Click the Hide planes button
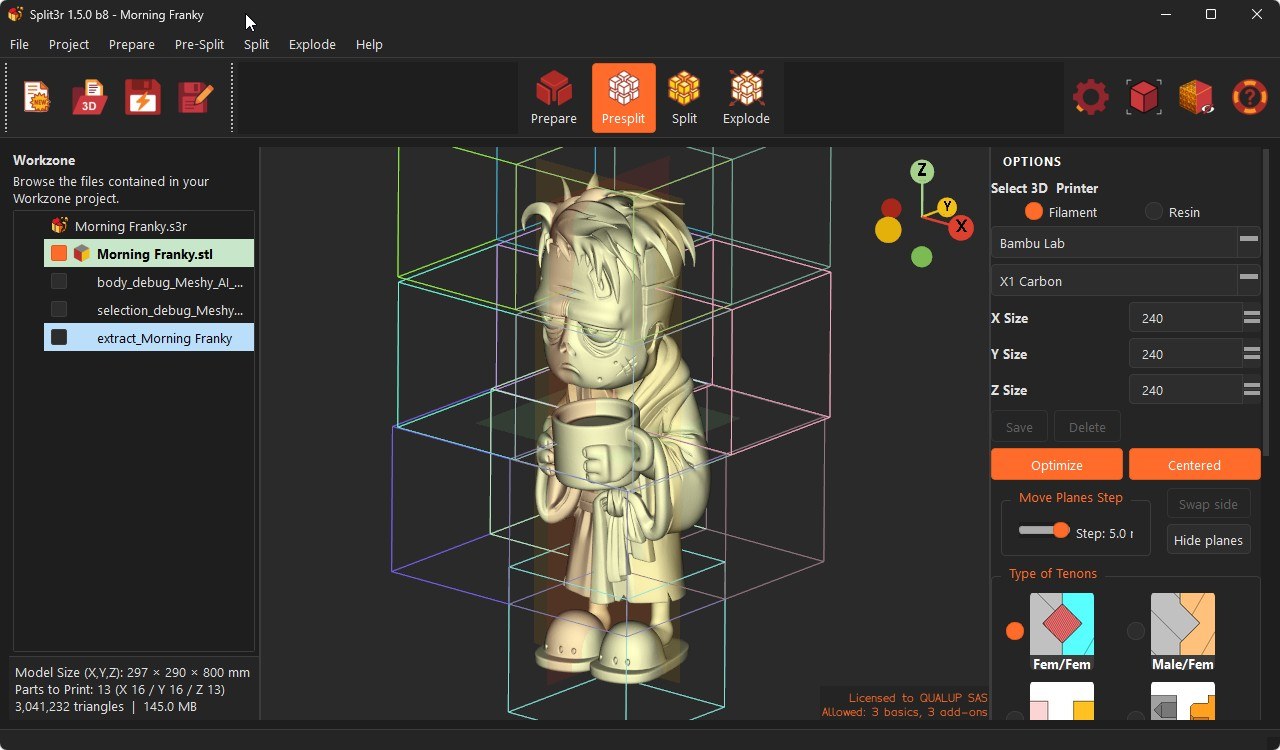Viewport: 1280px width, 750px height. (1208, 540)
